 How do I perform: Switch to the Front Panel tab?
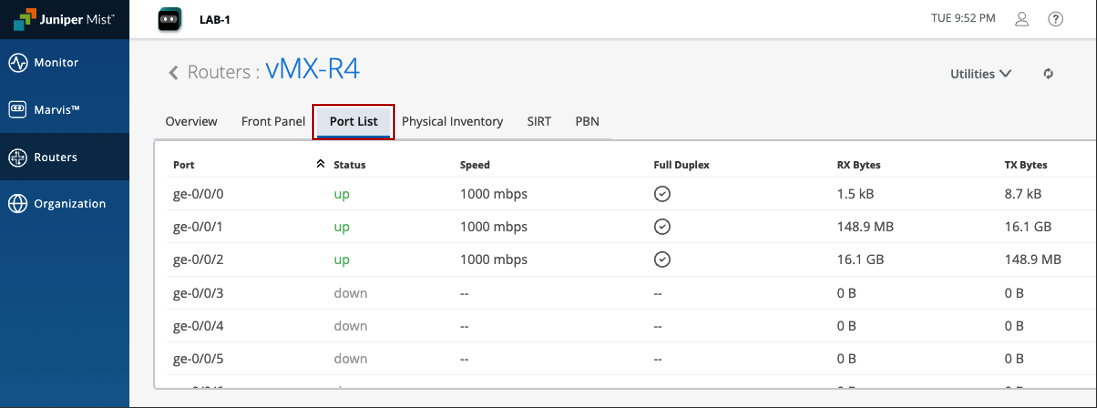click(x=273, y=122)
